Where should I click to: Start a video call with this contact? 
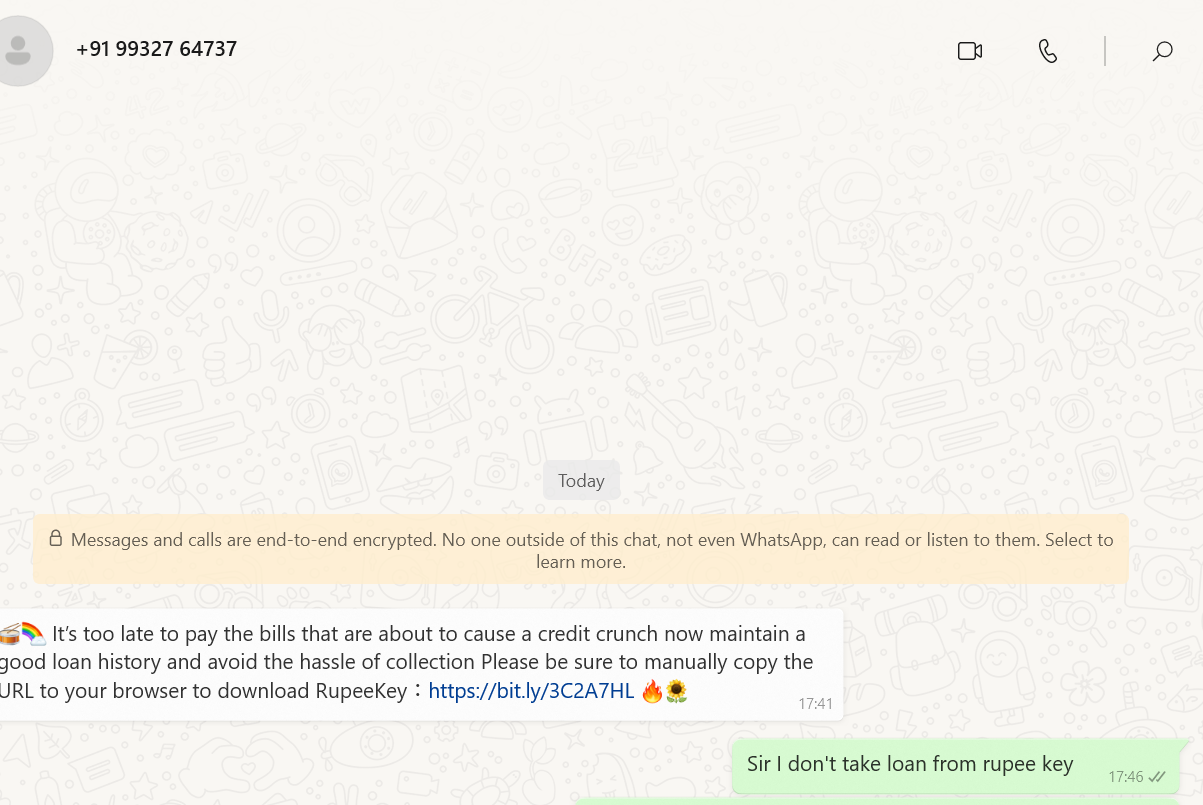click(969, 51)
